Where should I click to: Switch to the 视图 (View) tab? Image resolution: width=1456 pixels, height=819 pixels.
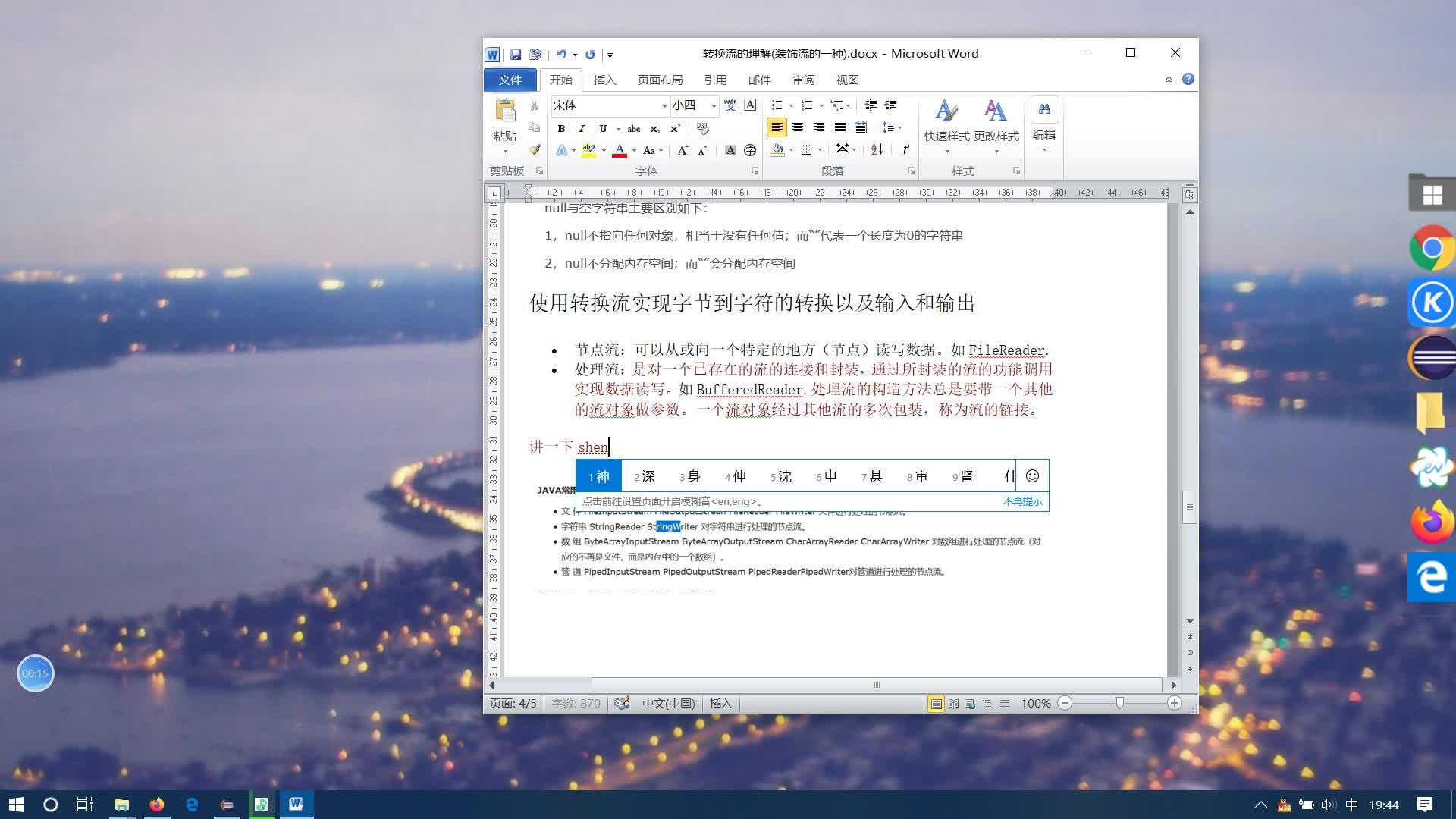(847, 80)
